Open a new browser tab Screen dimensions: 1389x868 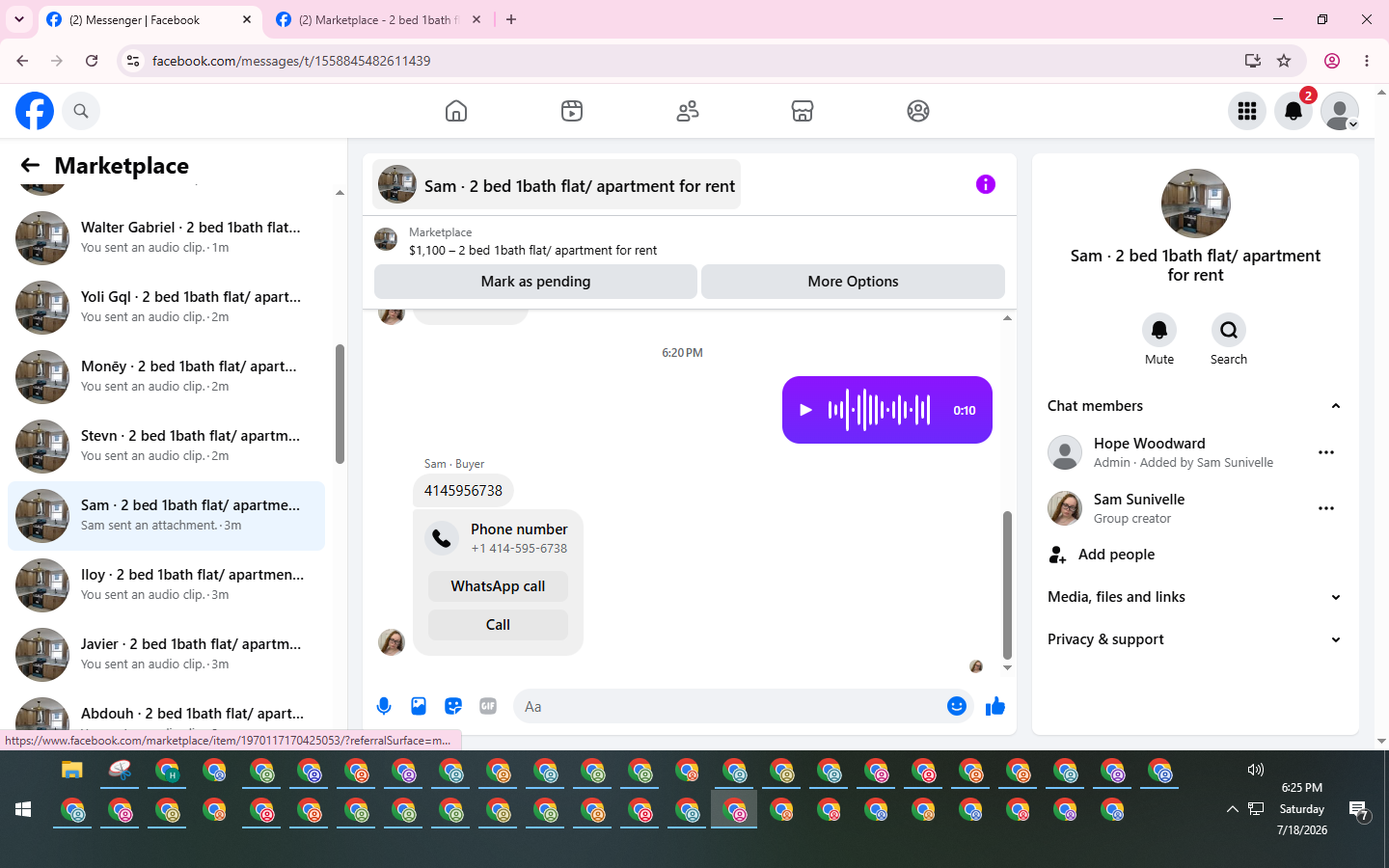coord(511,19)
